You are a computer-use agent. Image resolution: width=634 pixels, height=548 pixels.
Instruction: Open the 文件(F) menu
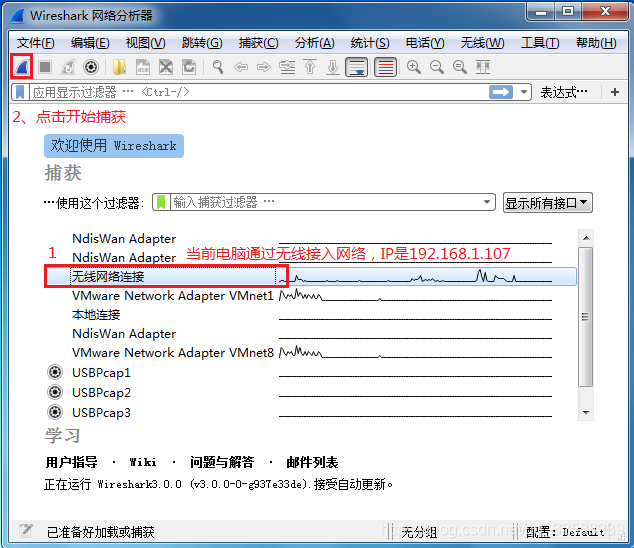click(x=36, y=42)
